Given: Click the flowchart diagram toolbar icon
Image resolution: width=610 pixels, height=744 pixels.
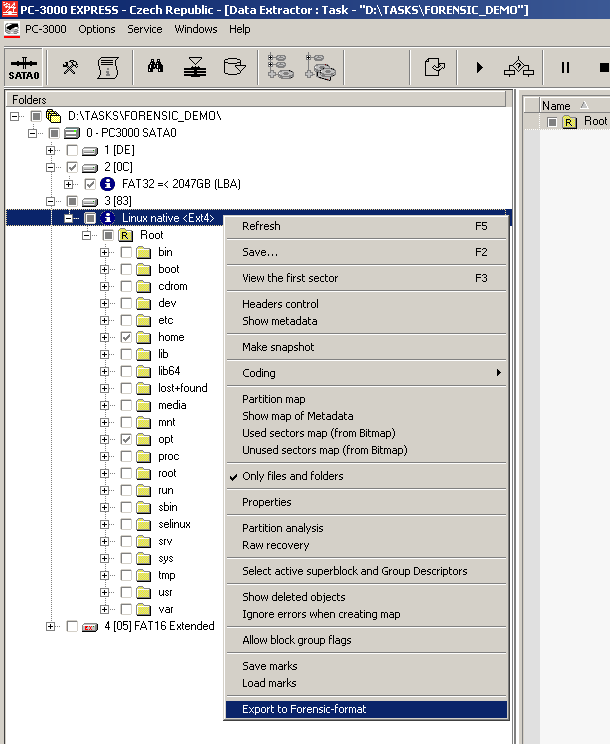Looking at the screenshot, I should 518,67.
